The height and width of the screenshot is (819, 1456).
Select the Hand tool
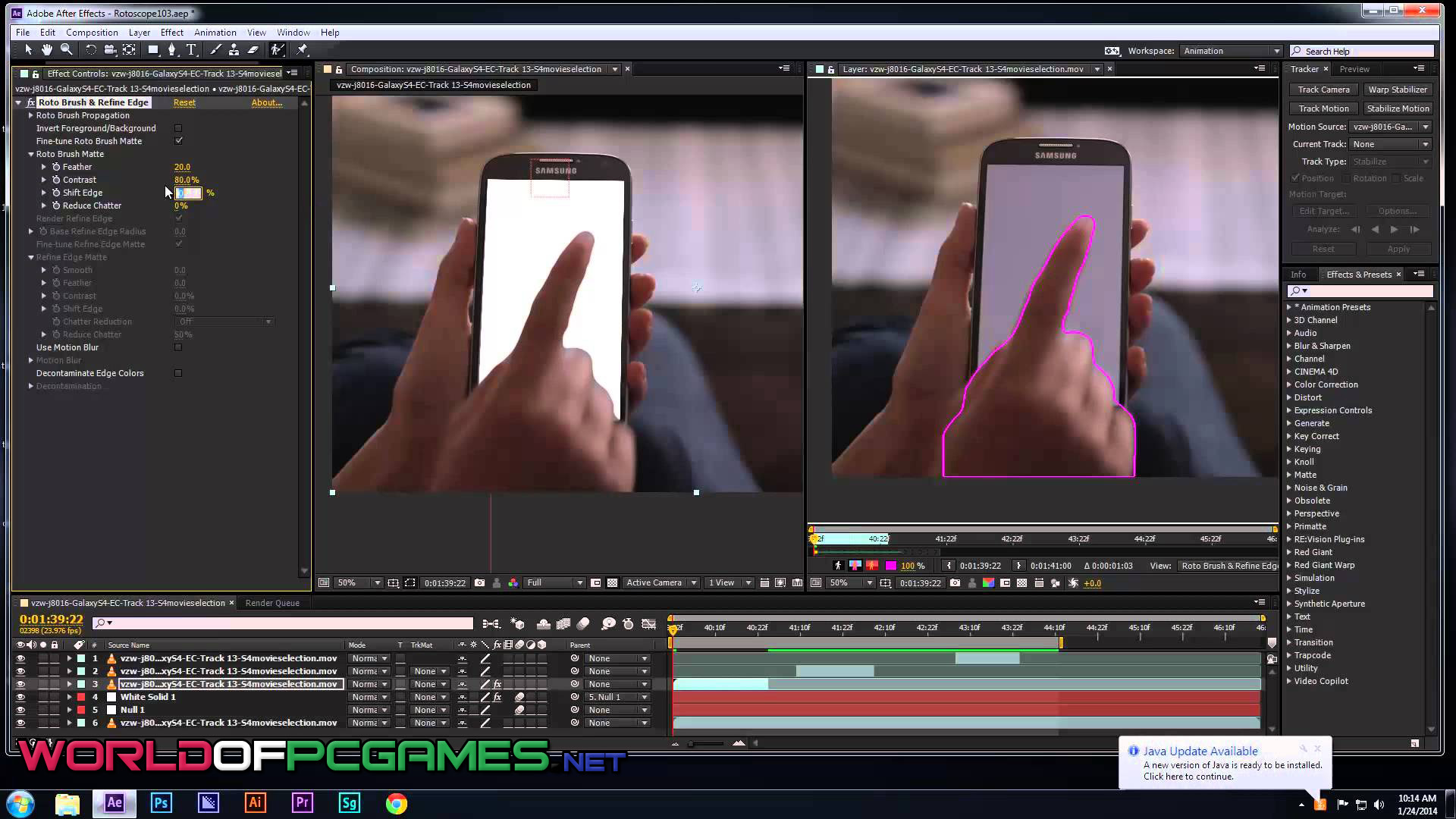click(47, 50)
